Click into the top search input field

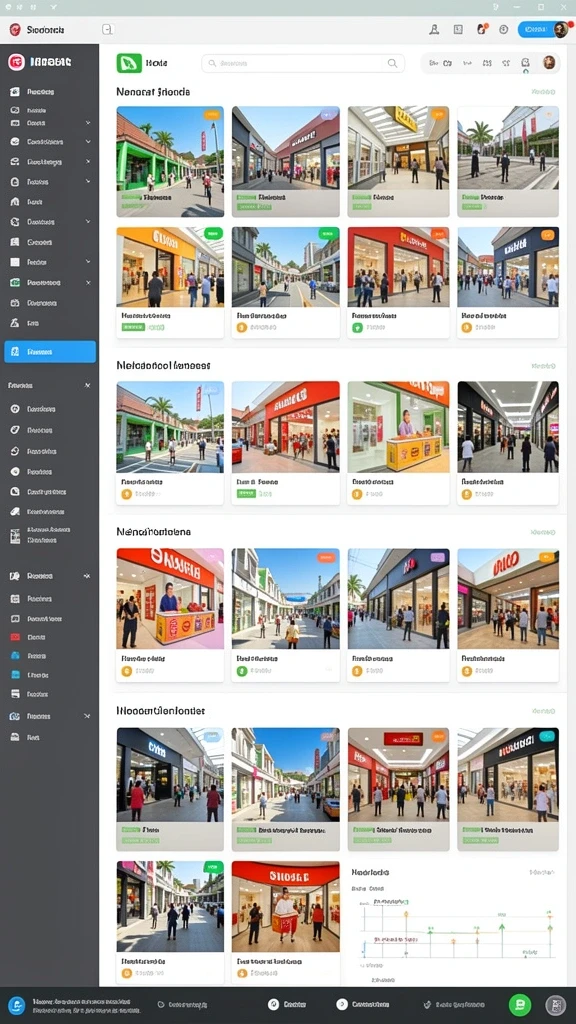pos(303,63)
